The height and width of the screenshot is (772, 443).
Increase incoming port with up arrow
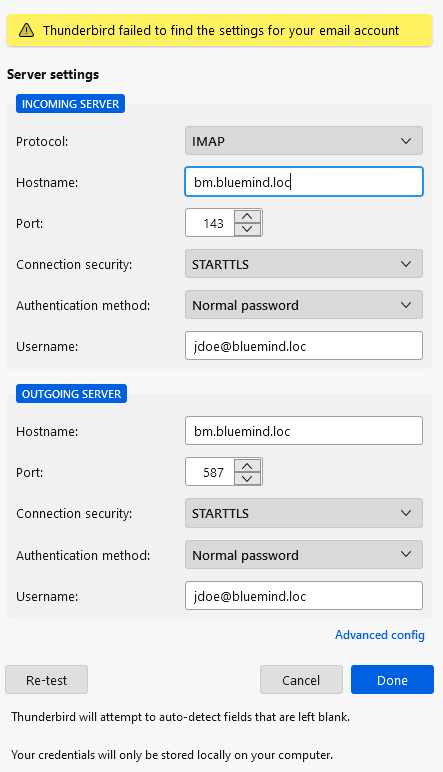[x=247, y=217]
